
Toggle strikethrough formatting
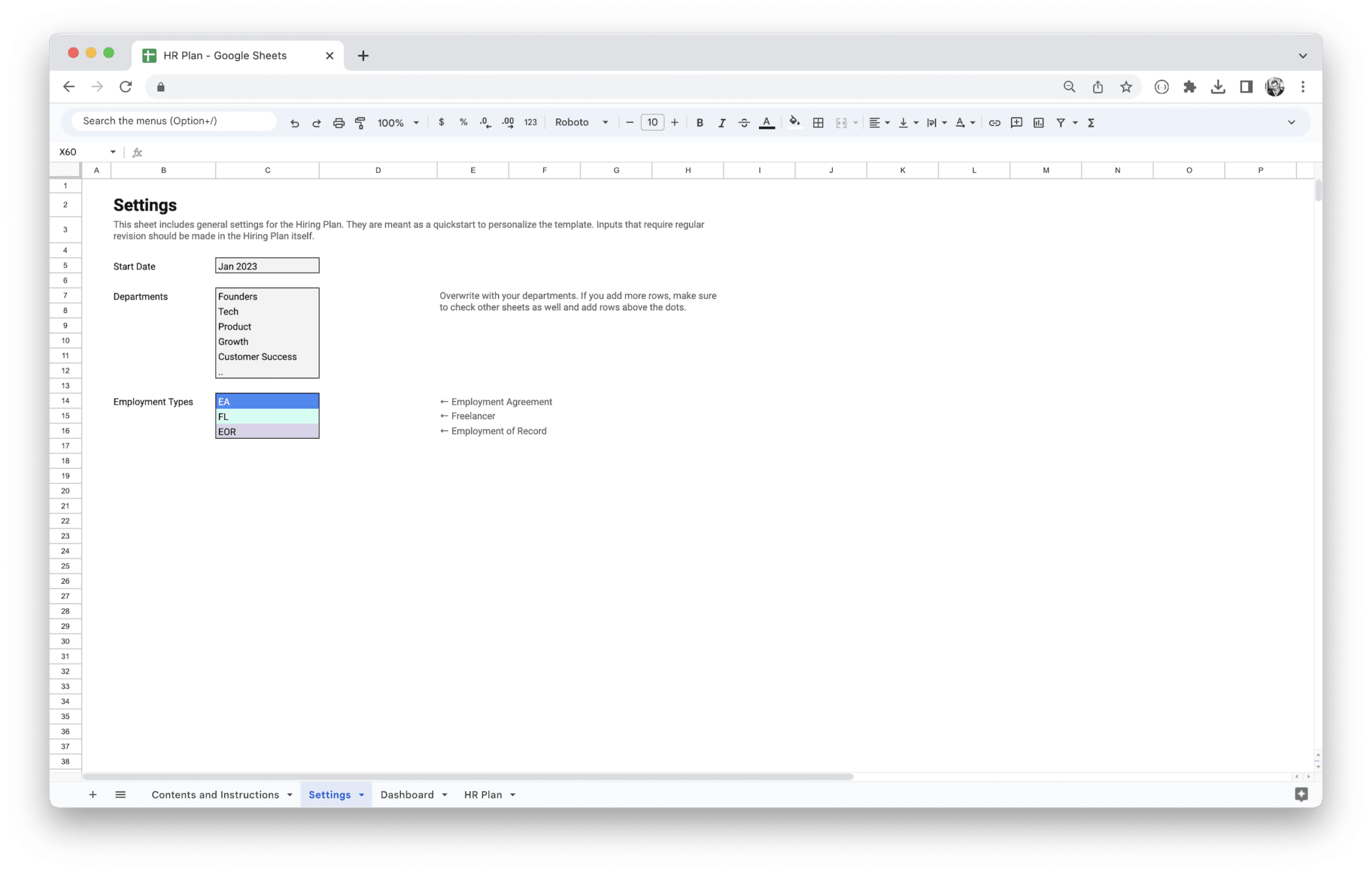point(744,122)
